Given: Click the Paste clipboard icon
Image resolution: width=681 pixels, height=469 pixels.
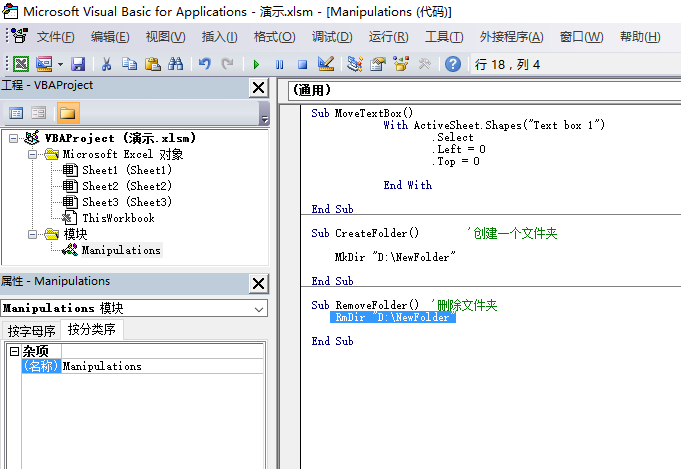Looking at the screenshot, I should coord(152,64).
